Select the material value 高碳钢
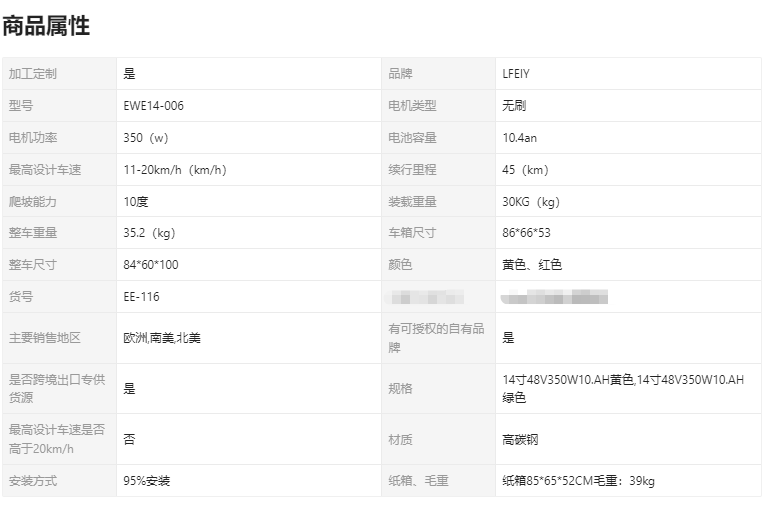762x513 pixels. (520, 440)
